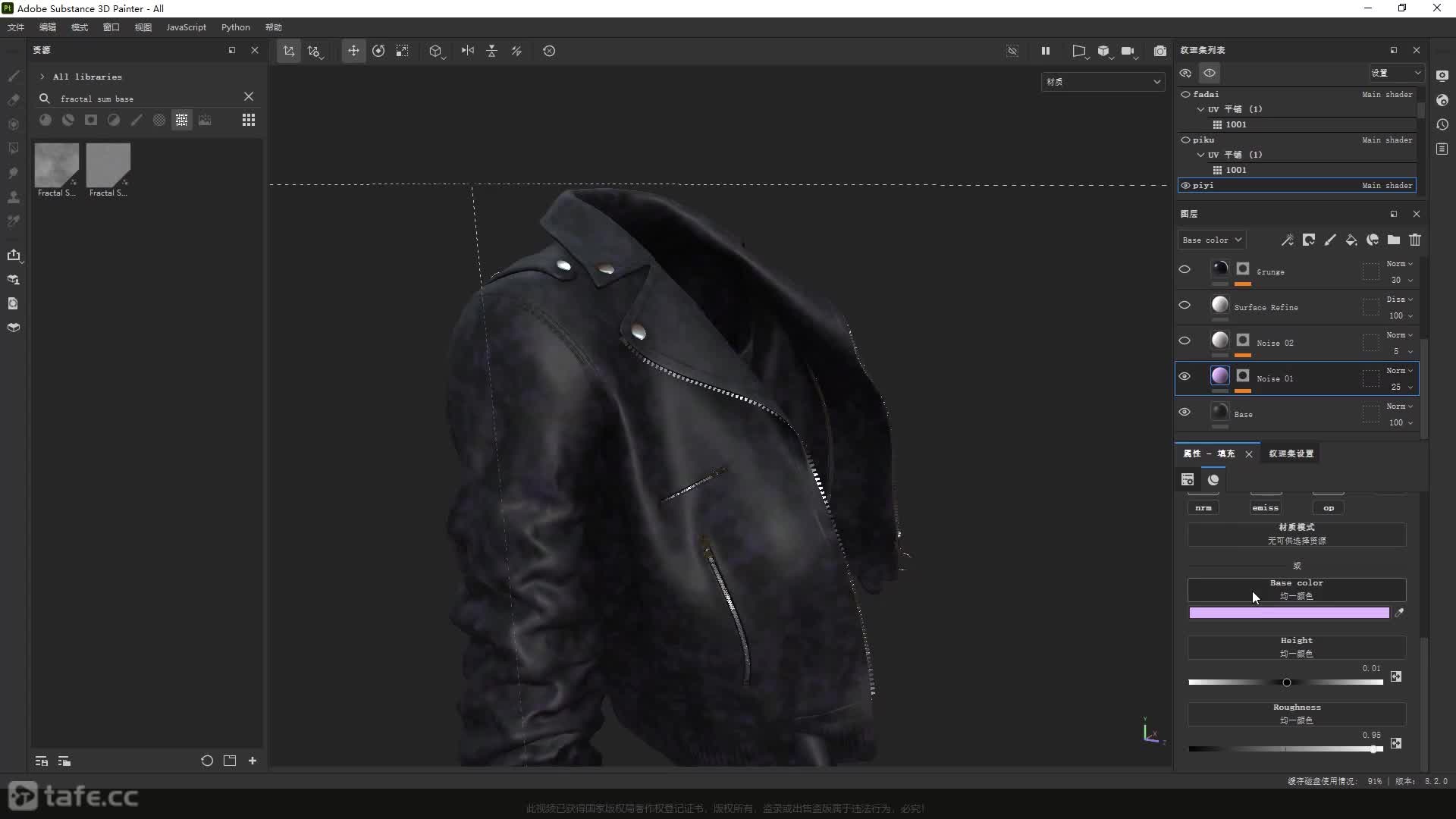Pause the engine computation

1046,51
